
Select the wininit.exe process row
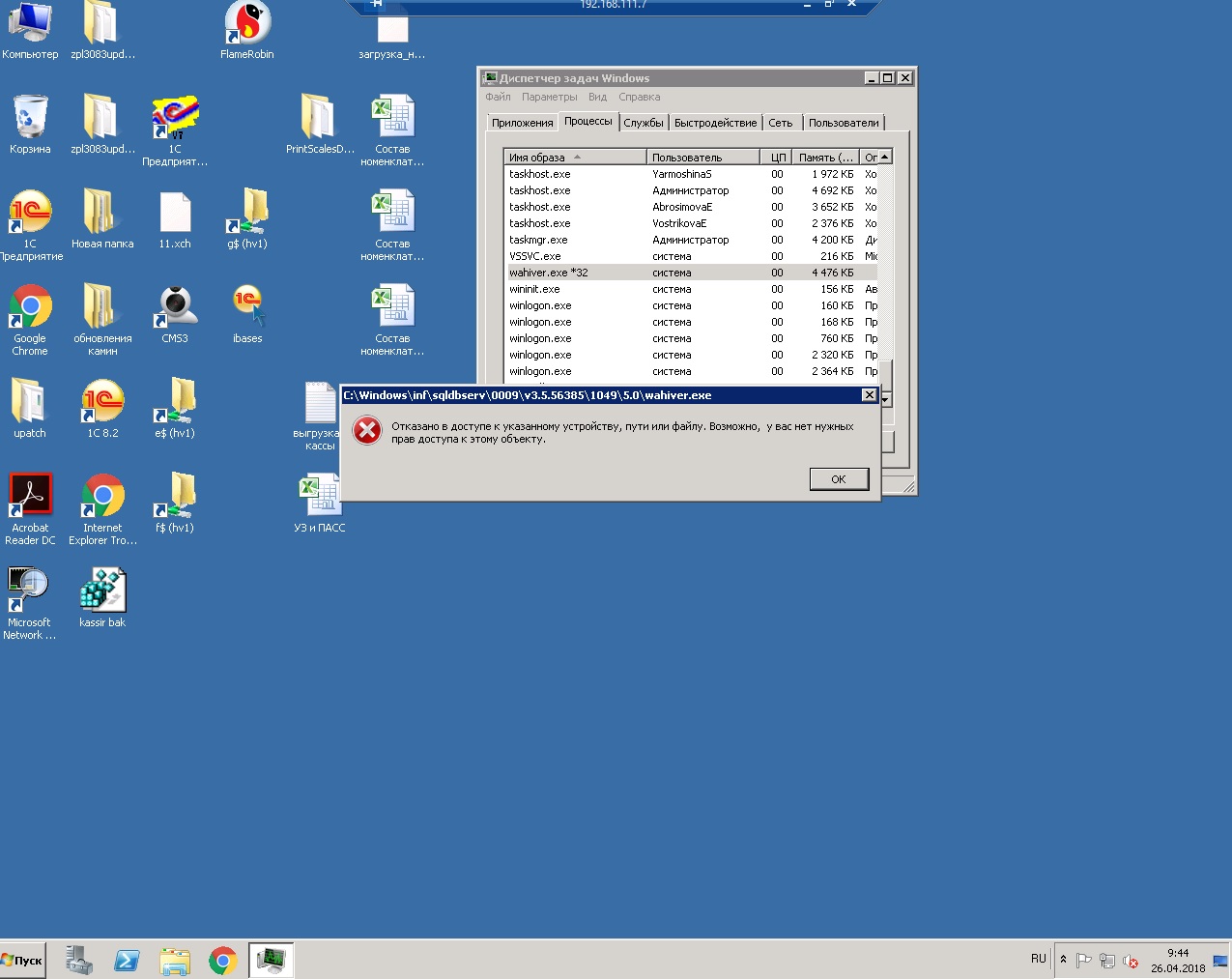tap(691, 289)
